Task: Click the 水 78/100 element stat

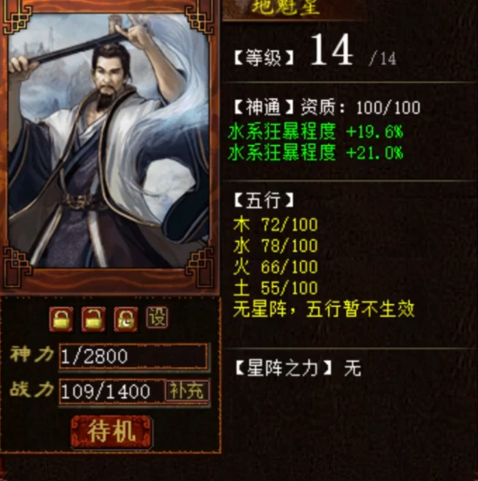Action: pos(276,246)
